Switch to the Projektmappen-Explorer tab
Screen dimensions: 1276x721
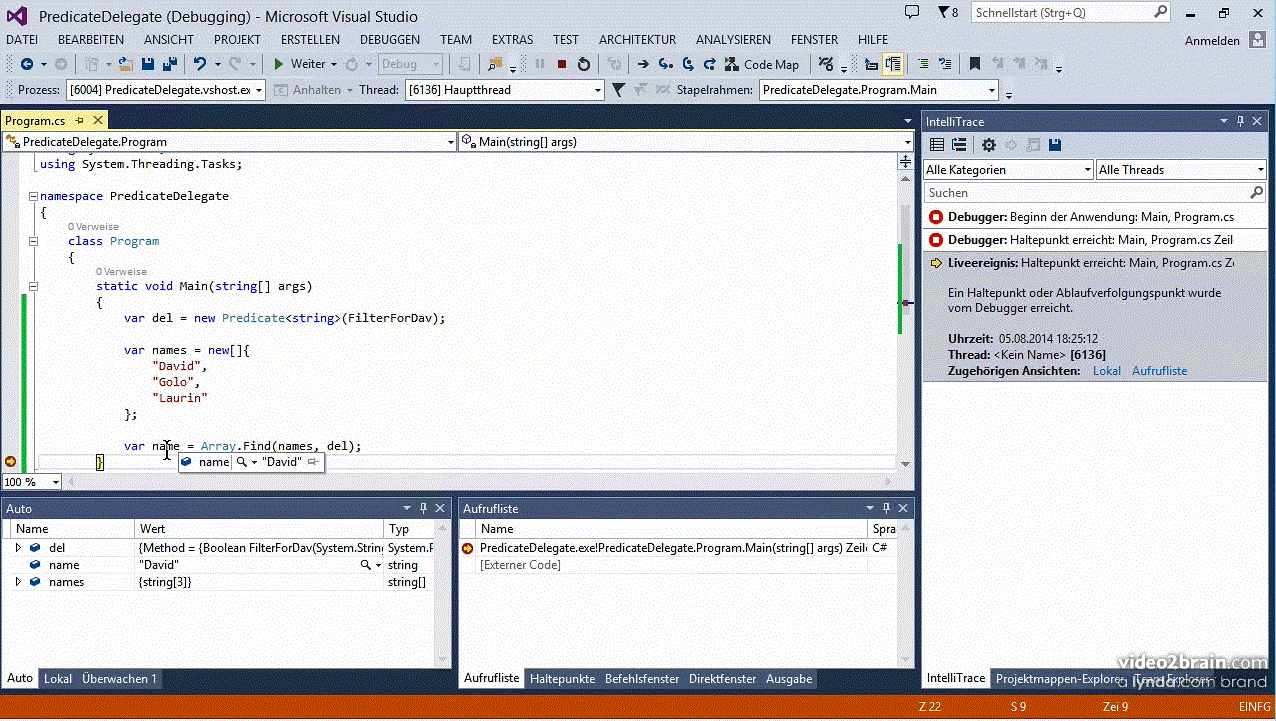1059,678
